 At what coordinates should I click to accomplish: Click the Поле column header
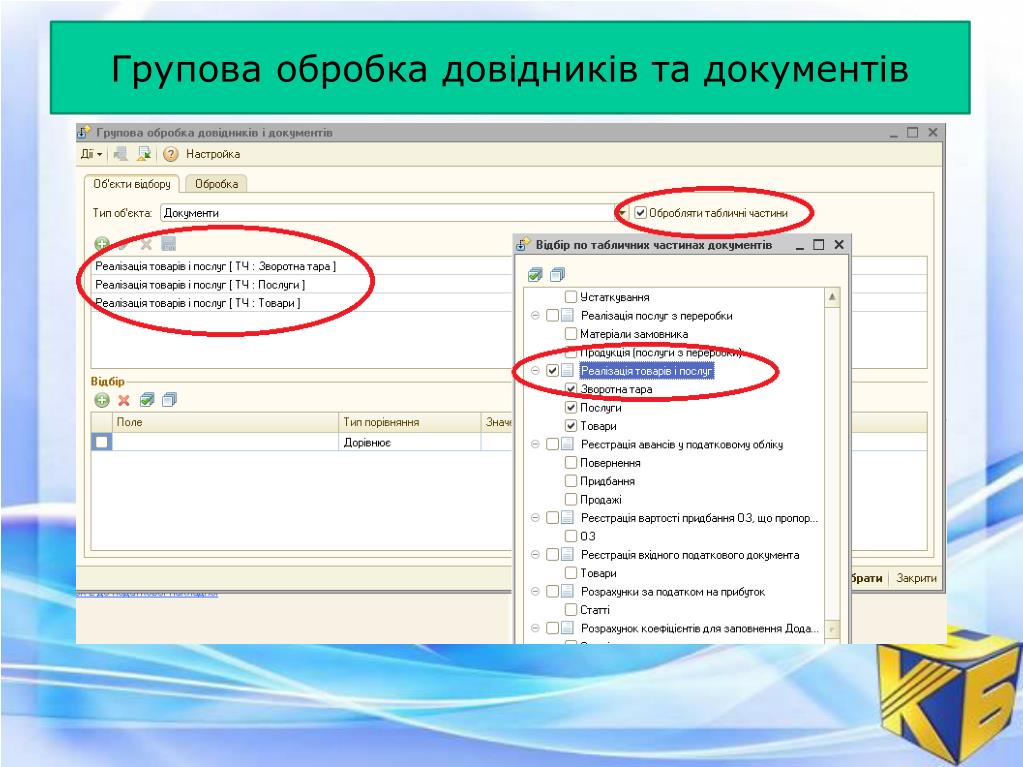[226, 422]
